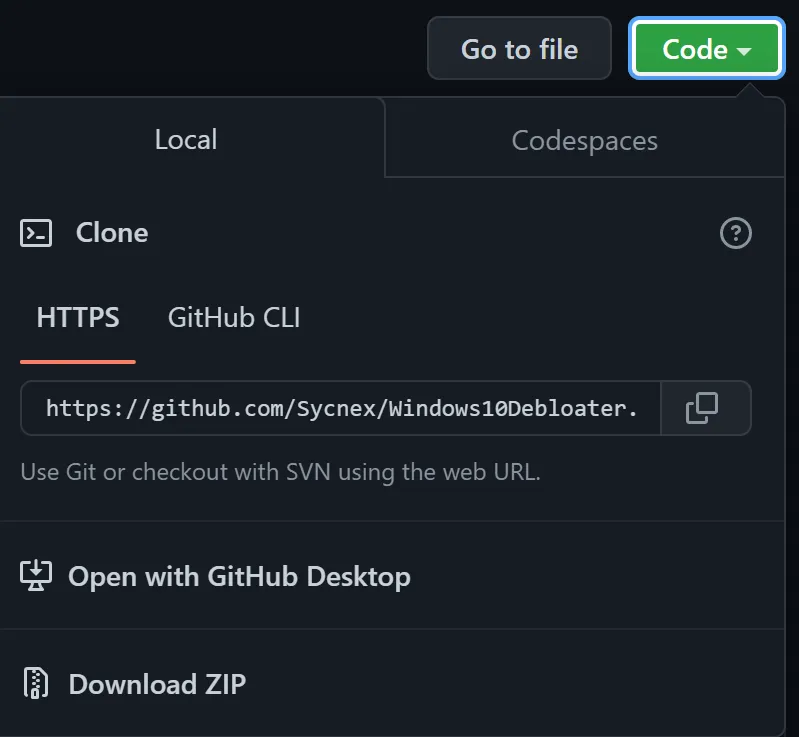Click the zipped file icon
The width and height of the screenshot is (799, 737).
coord(36,682)
